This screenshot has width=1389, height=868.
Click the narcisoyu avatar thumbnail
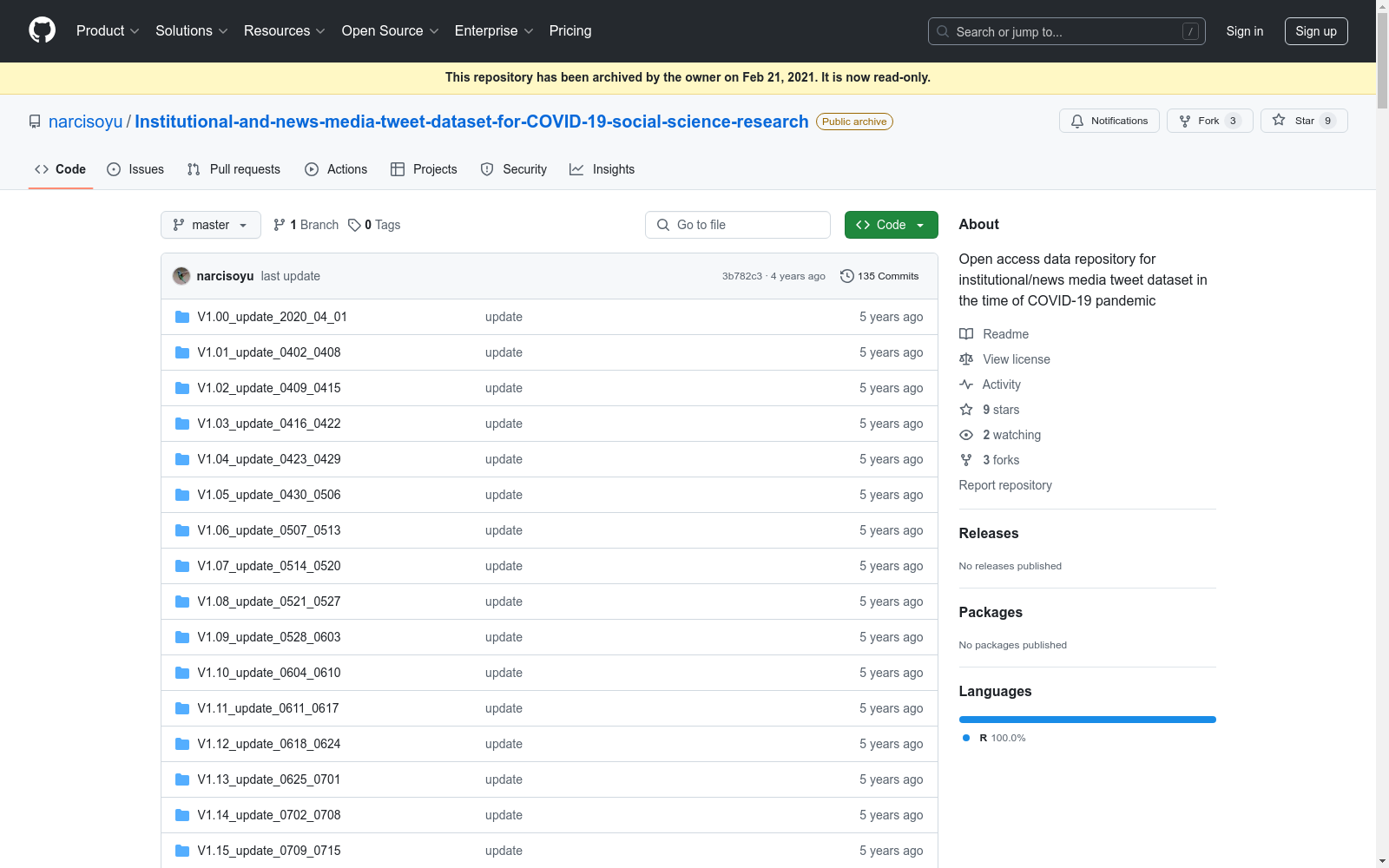[x=181, y=276]
